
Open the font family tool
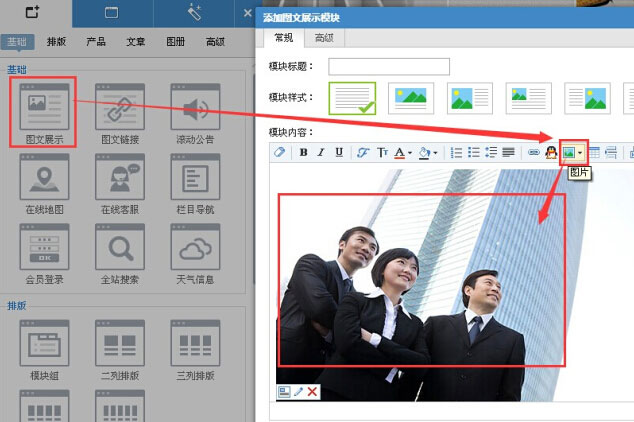click(363, 152)
